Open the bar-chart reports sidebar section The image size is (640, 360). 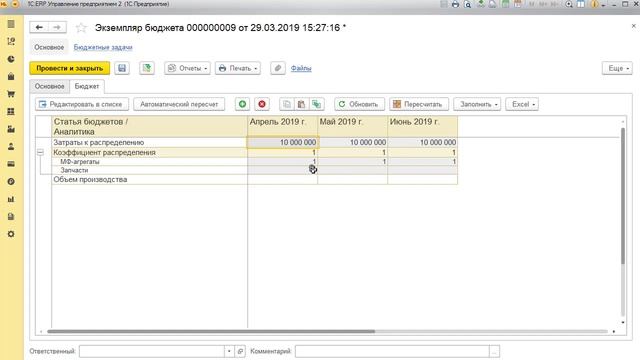coord(11,199)
